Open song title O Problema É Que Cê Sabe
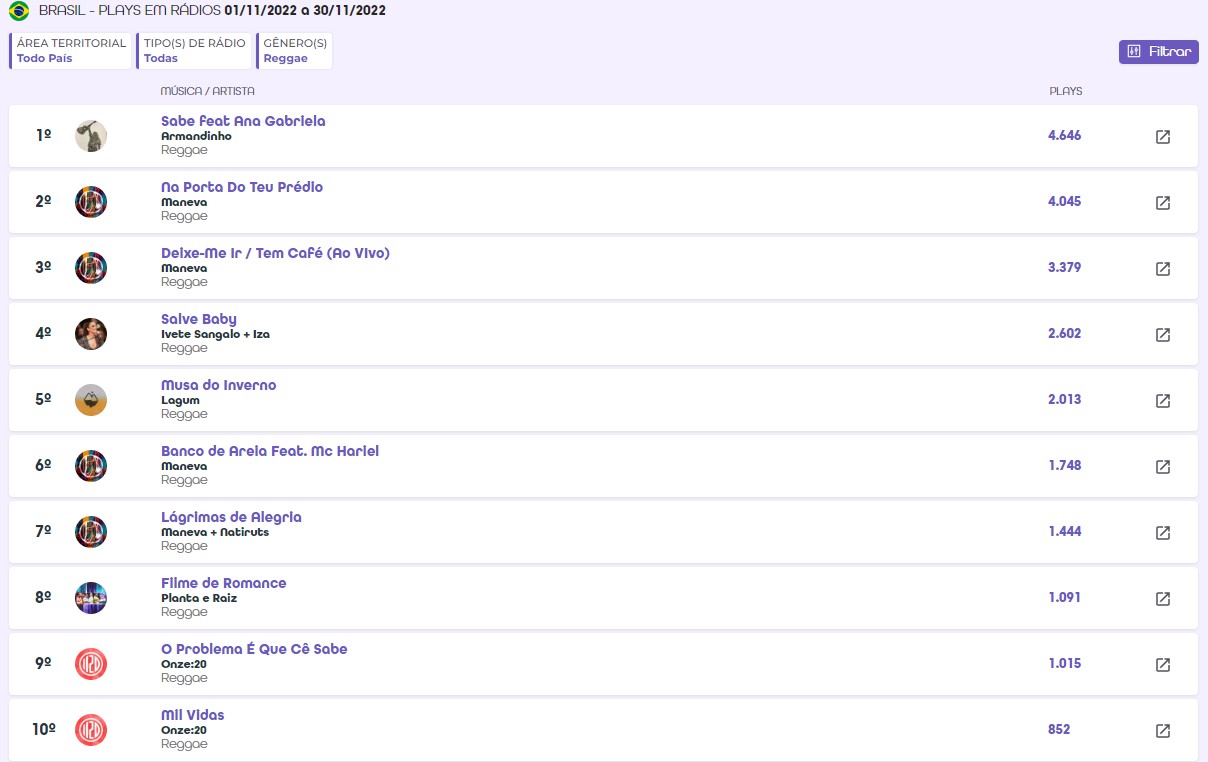 coord(254,649)
